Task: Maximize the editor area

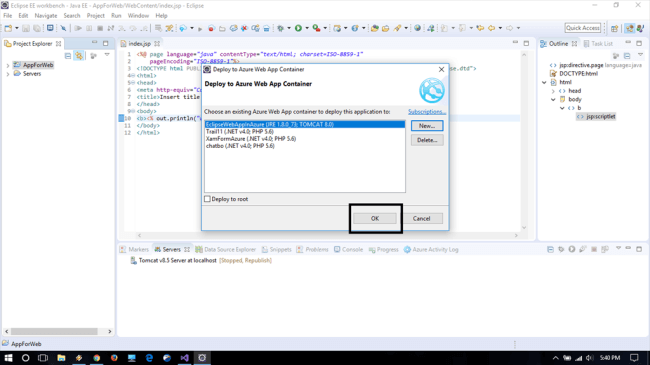Action: (526, 43)
